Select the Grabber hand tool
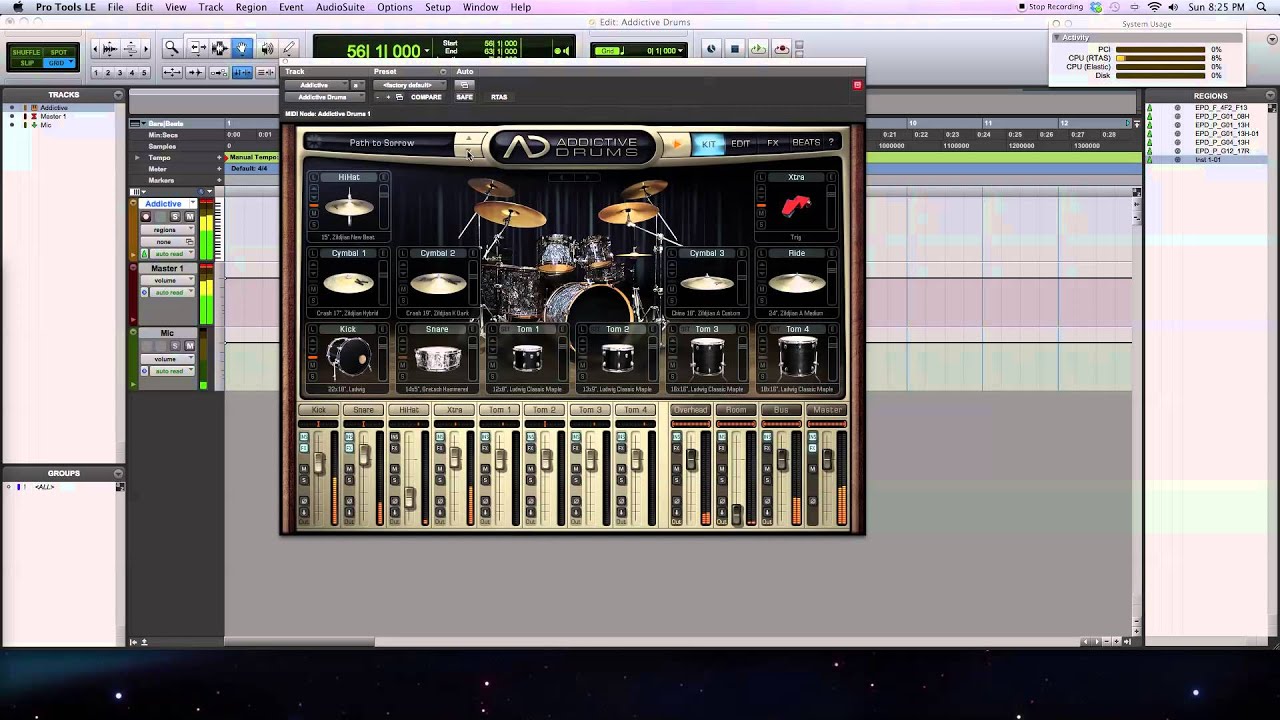 point(241,48)
